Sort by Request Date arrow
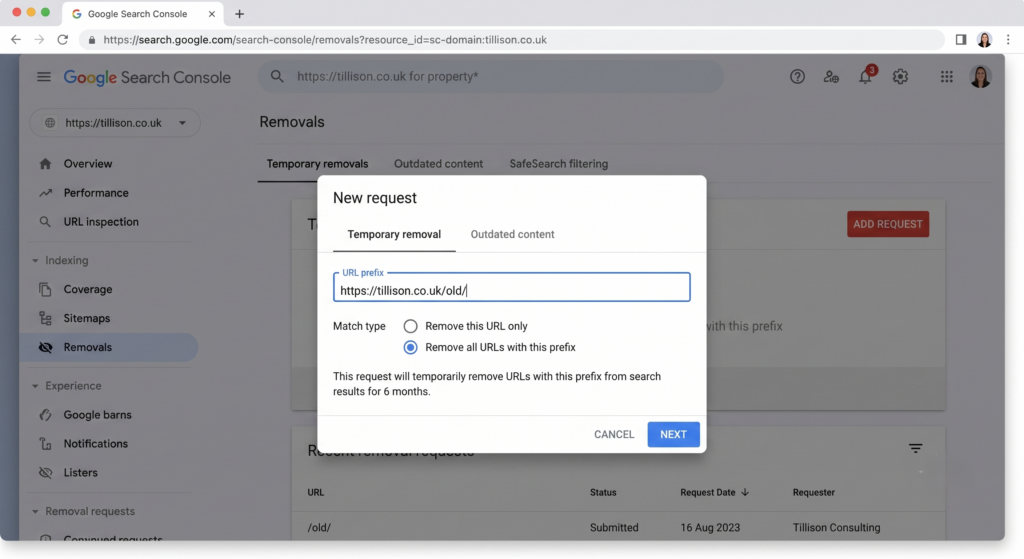The width and height of the screenshot is (1024, 559). point(745,492)
